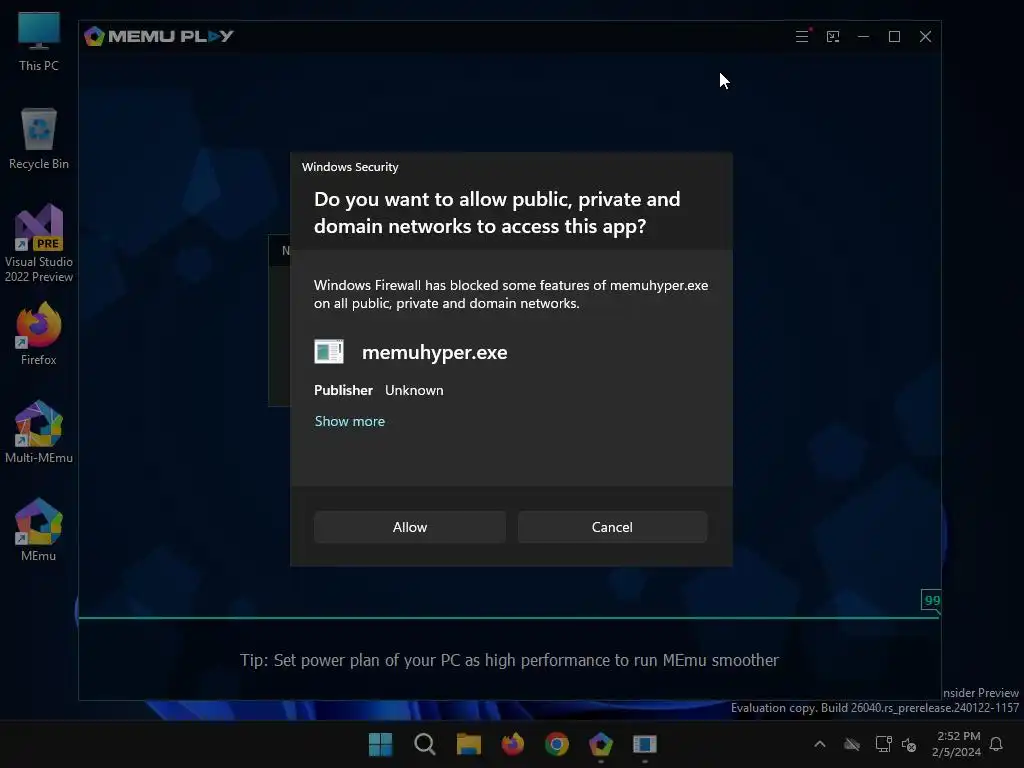The height and width of the screenshot is (768, 1024).
Task: Show hidden system tray icons
Action: tap(820, 744)
